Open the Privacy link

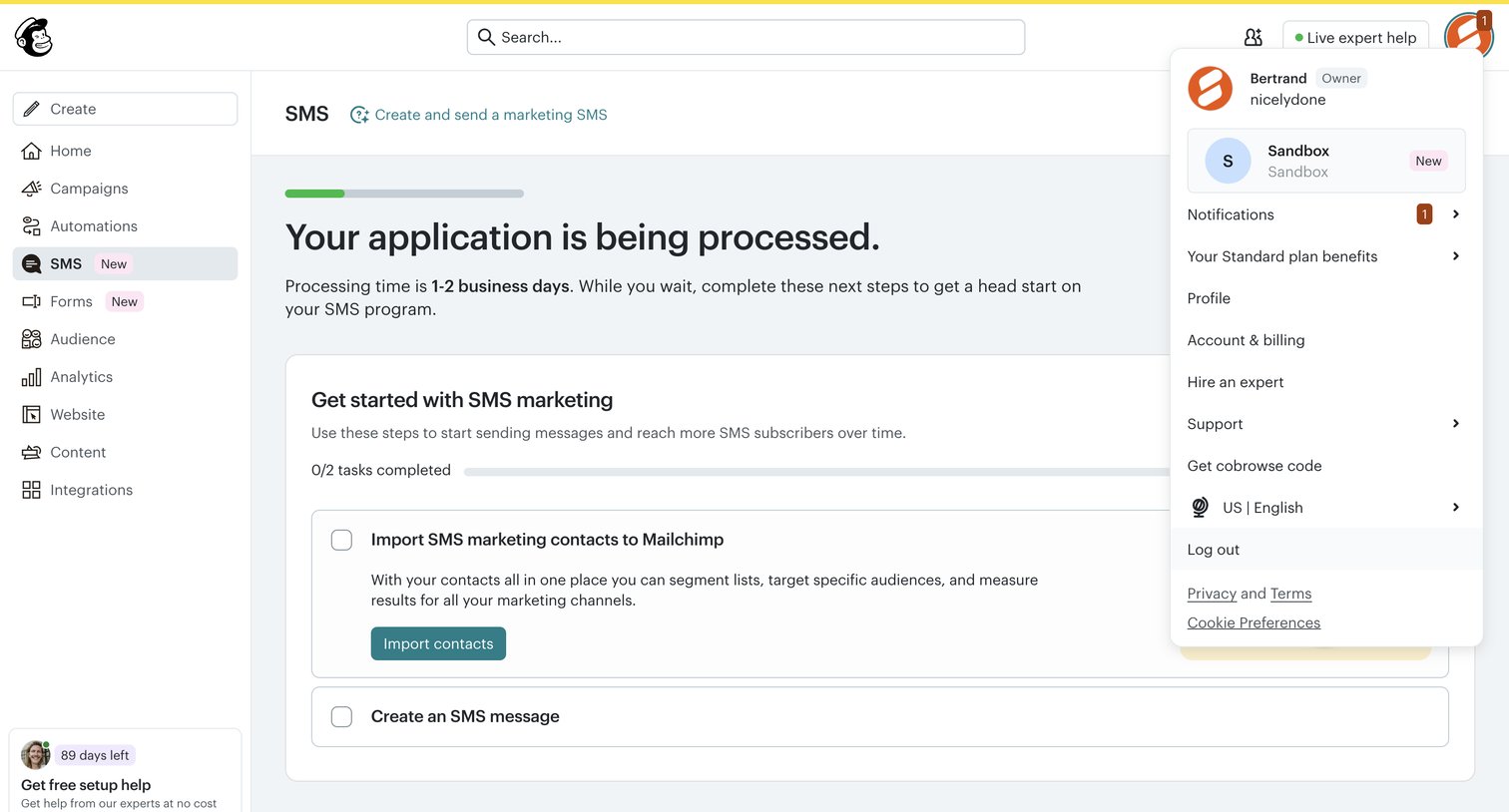(x=1212, y=594)
